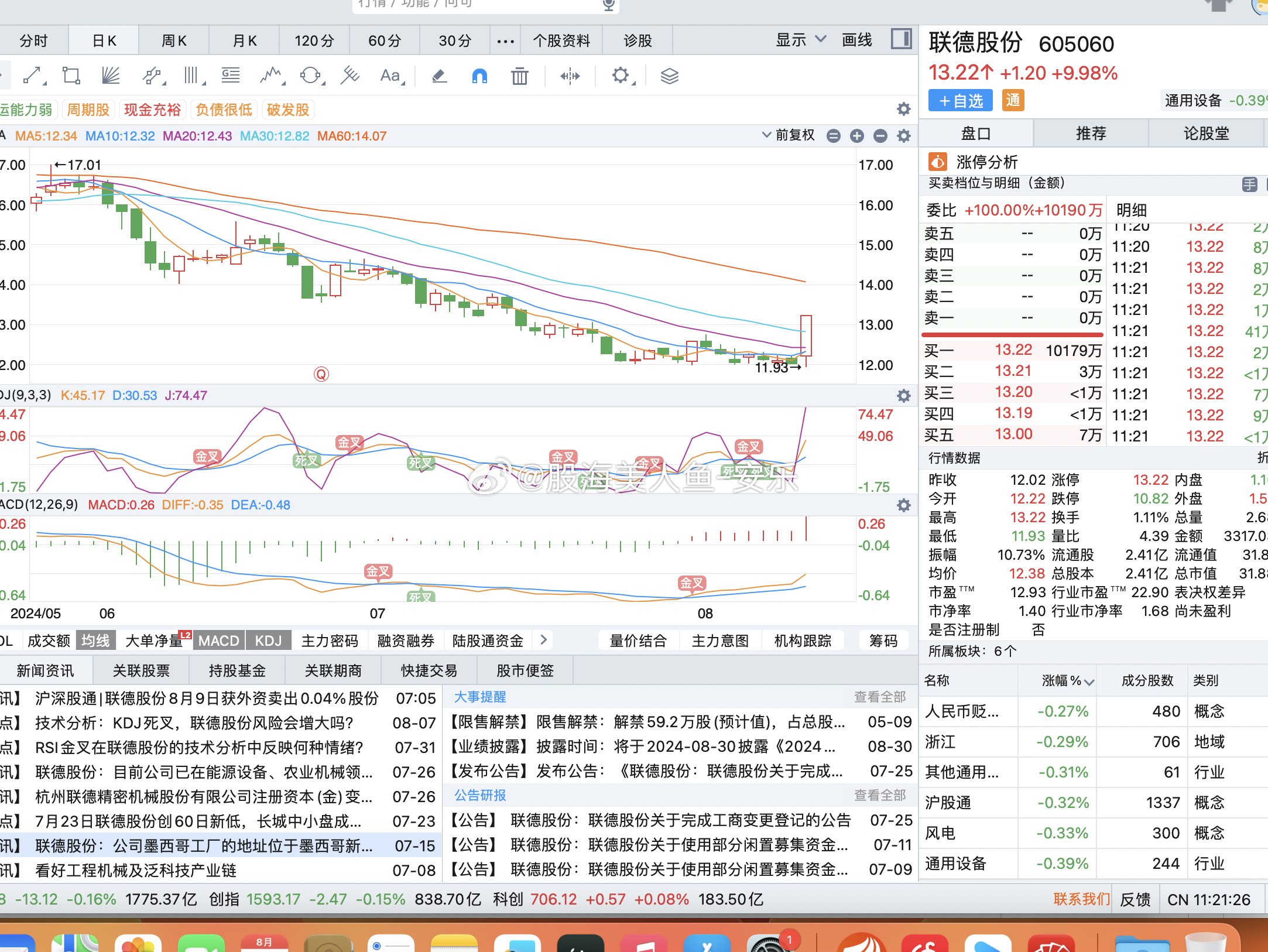Delete all drawings with trash icon
The image size is (1268, 952).
pyautogui.click(x=519, y=76)
